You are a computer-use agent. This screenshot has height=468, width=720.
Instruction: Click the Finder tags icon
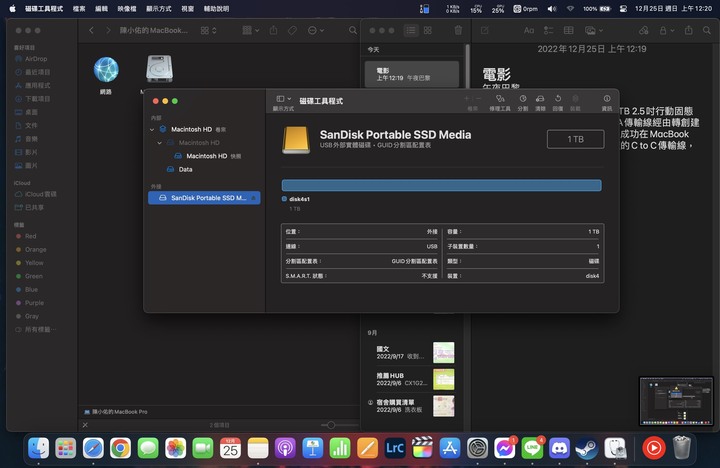pyautogui.click(x=292, y=30)
